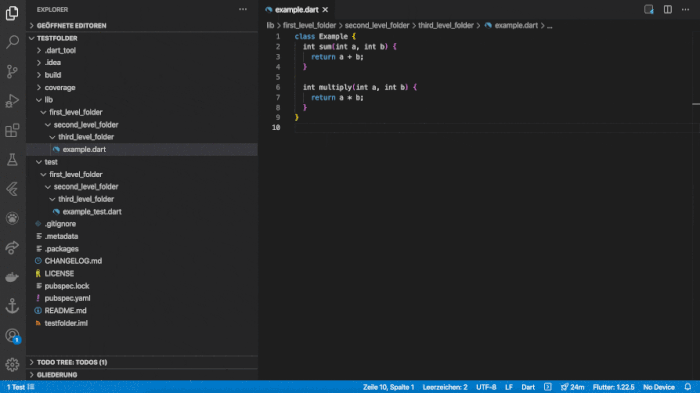Image resolution: width=700 pixels, height=393 pixels.
Task: Open the Flutter sidebar icon
Action: click(12, 189)
